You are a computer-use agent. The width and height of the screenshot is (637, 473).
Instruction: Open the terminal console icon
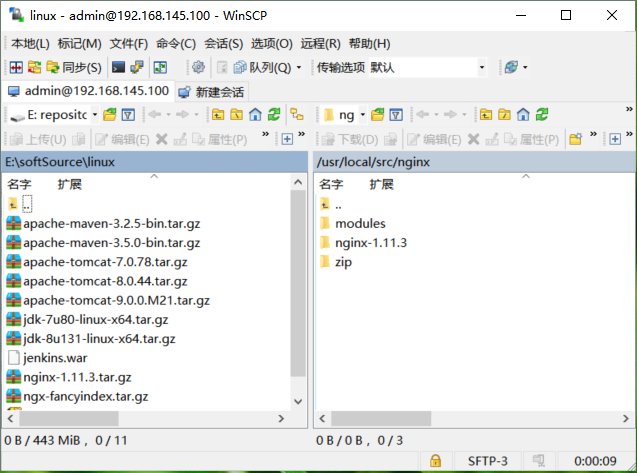point(118,67)
